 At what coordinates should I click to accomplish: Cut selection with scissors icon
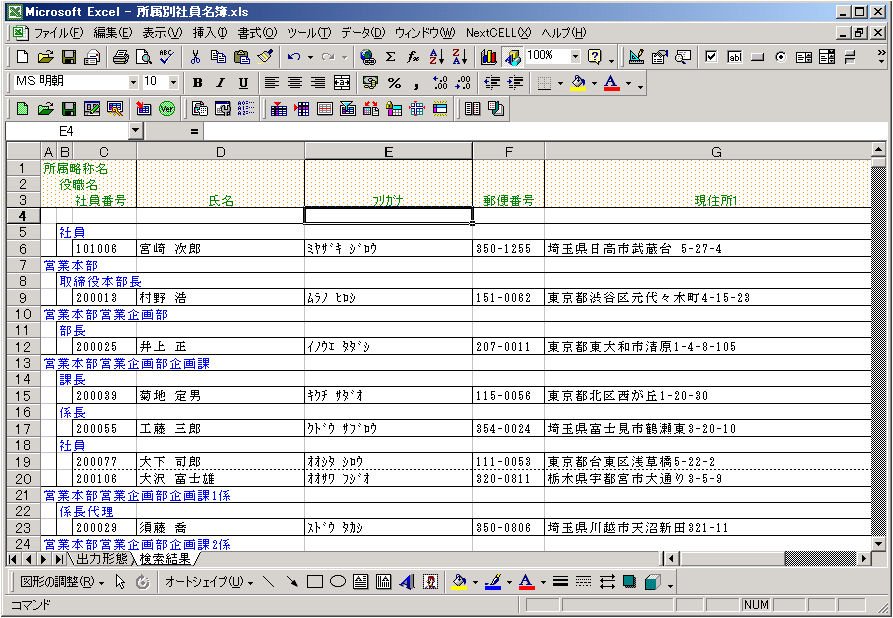195,56
